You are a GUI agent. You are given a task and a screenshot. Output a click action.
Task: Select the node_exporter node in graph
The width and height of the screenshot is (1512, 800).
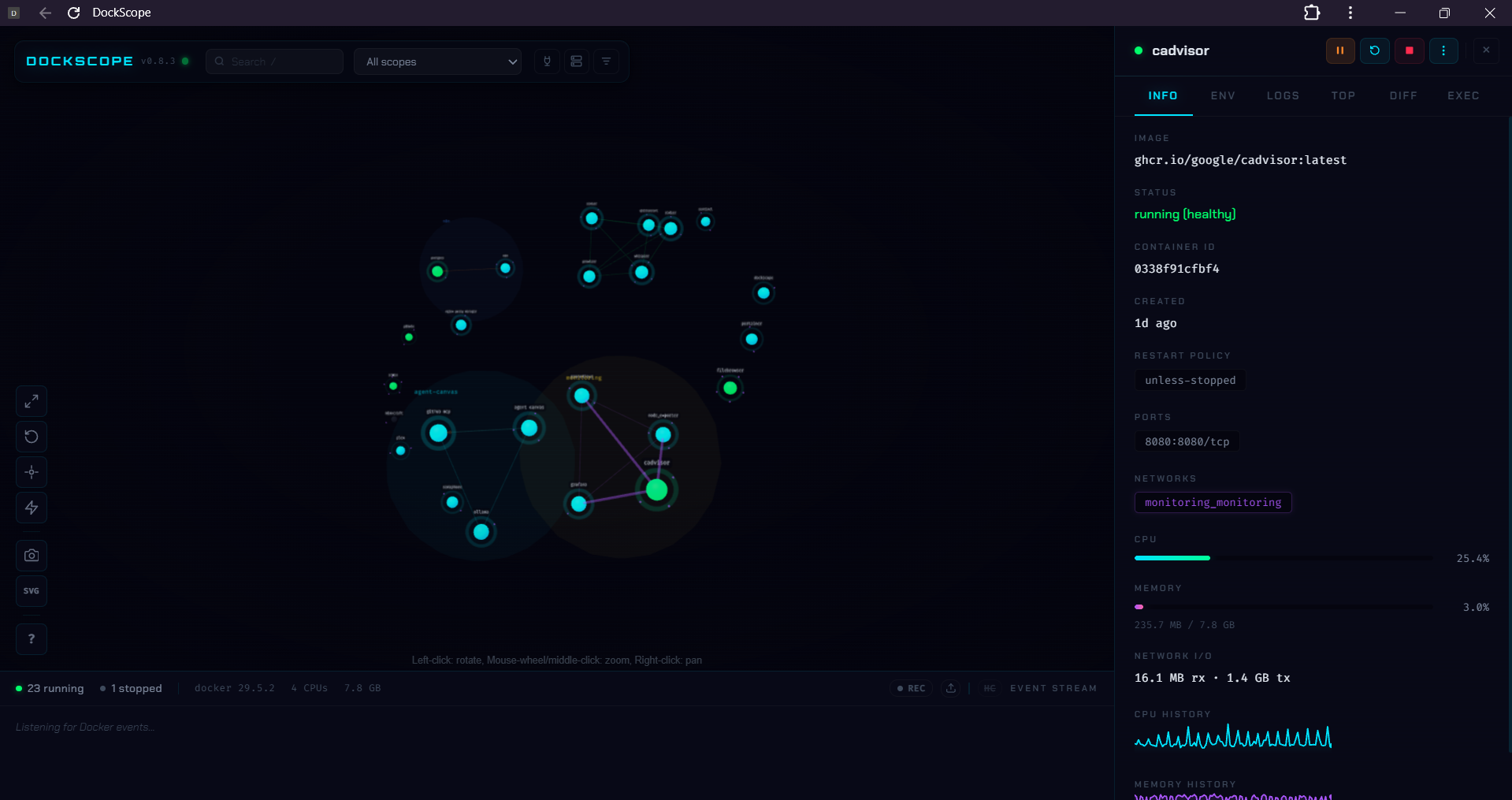click(x=663, y=434)
